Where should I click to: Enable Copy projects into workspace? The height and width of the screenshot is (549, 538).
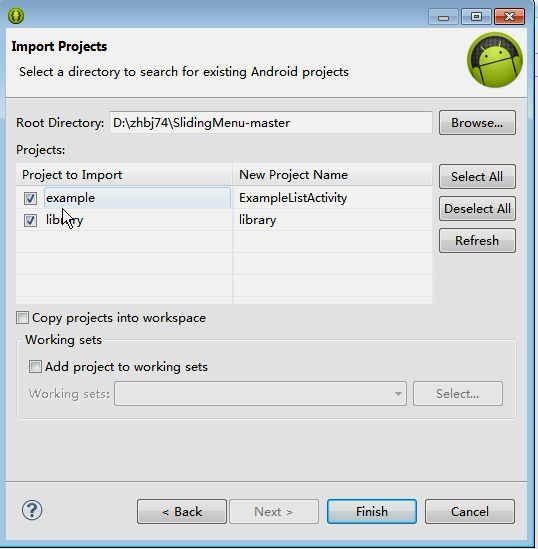(x=22, y=318)
